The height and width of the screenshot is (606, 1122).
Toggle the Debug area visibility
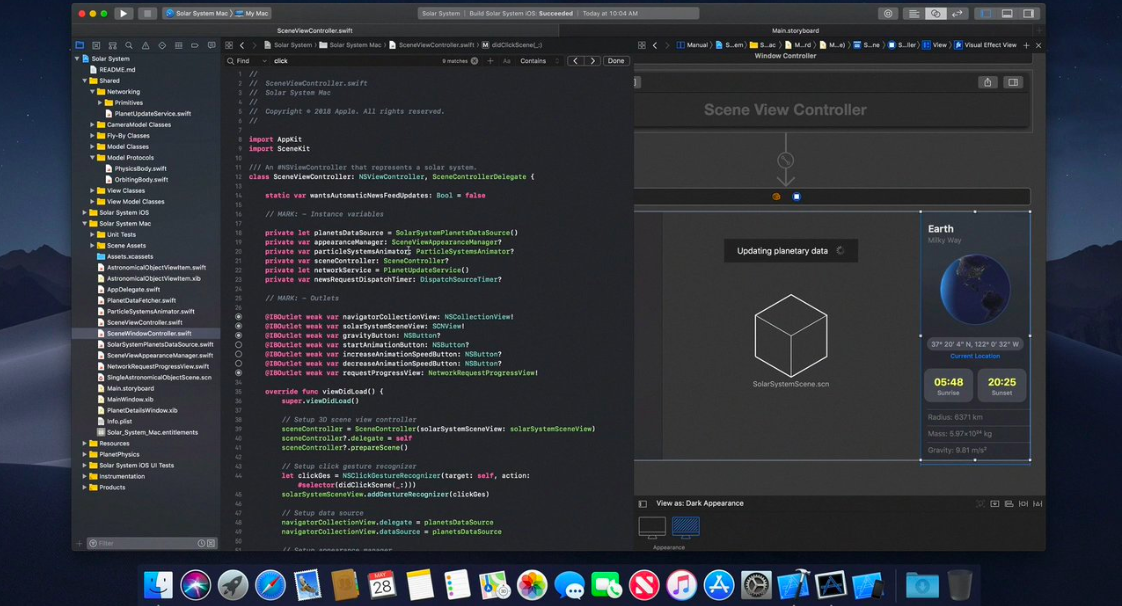tap(1007, 13)
